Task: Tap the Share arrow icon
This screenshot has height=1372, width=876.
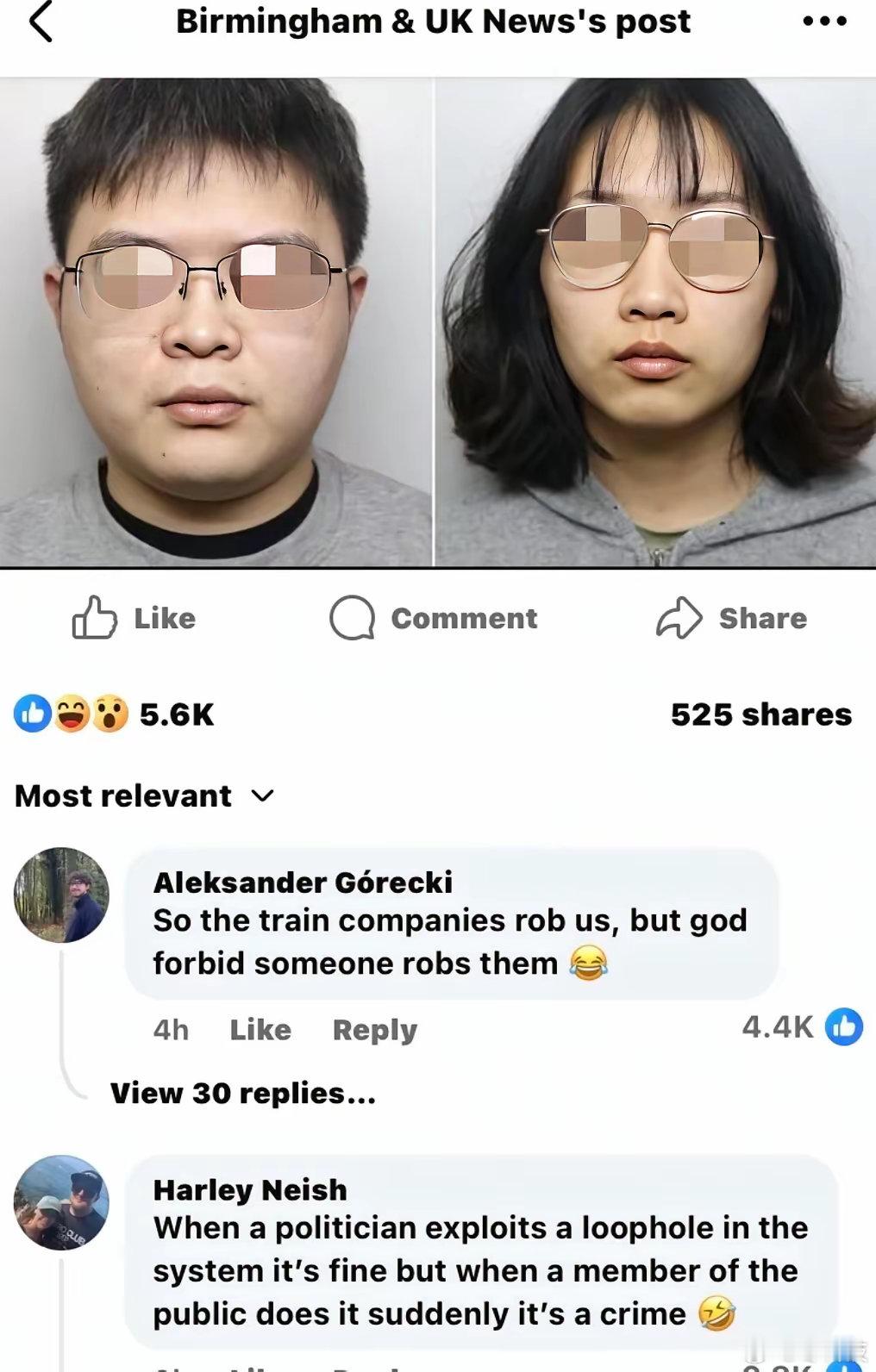Action: 679,617
